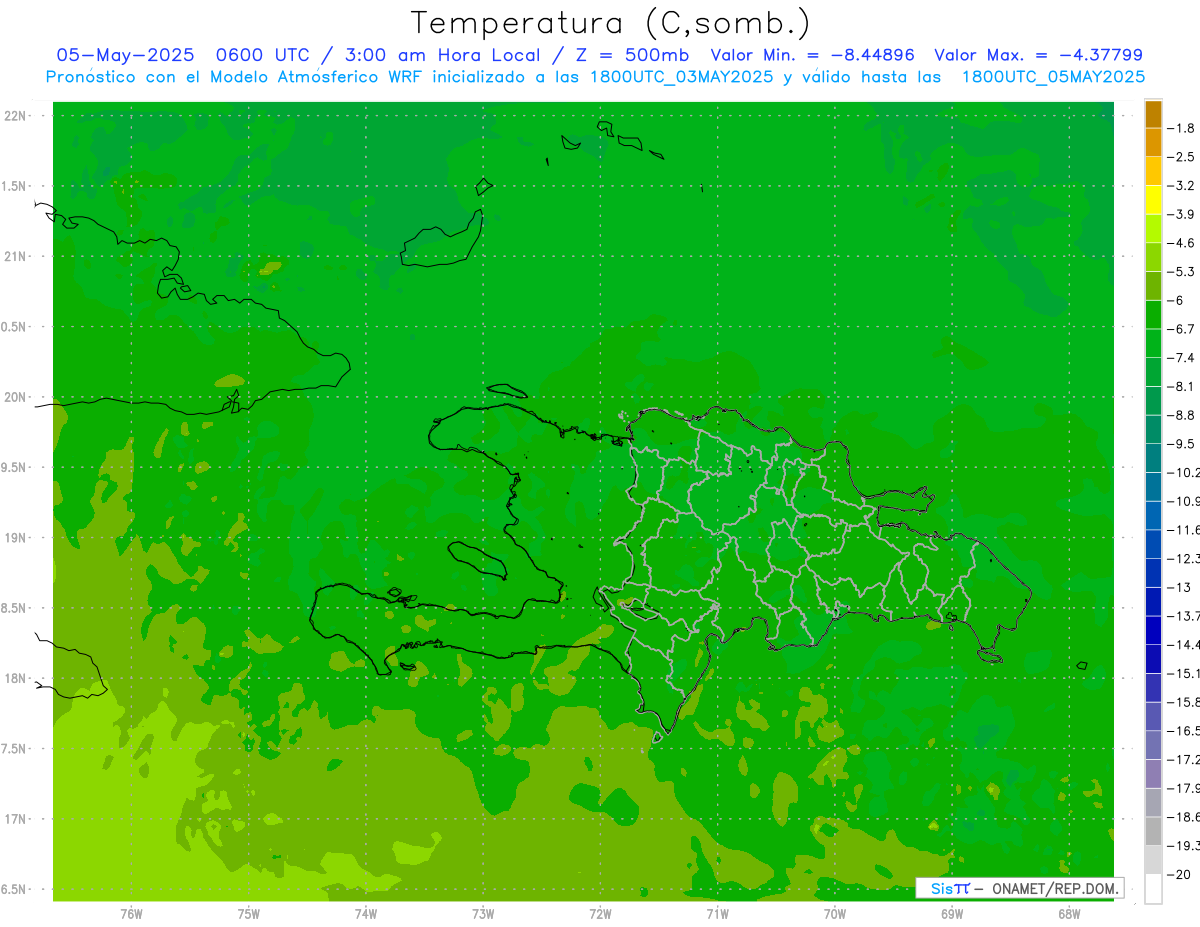Viewport: 1200px width, 927px height.
Task: Click the '-17.2' color scale label
Action: [1184, 760]
